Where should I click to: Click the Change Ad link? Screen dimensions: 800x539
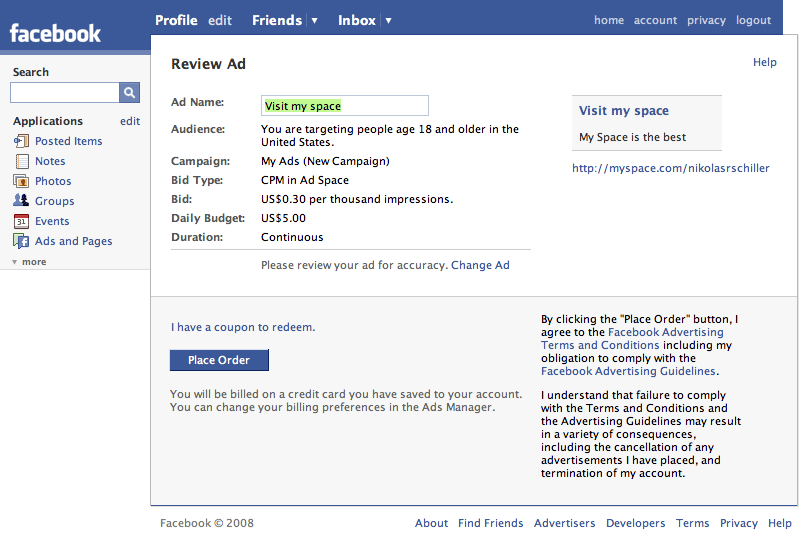[x=480, y=265]
